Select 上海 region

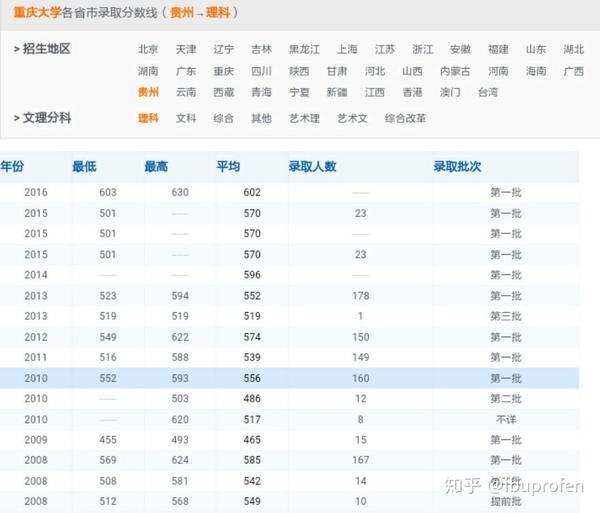pyautogui.click(x=347, y=49)
